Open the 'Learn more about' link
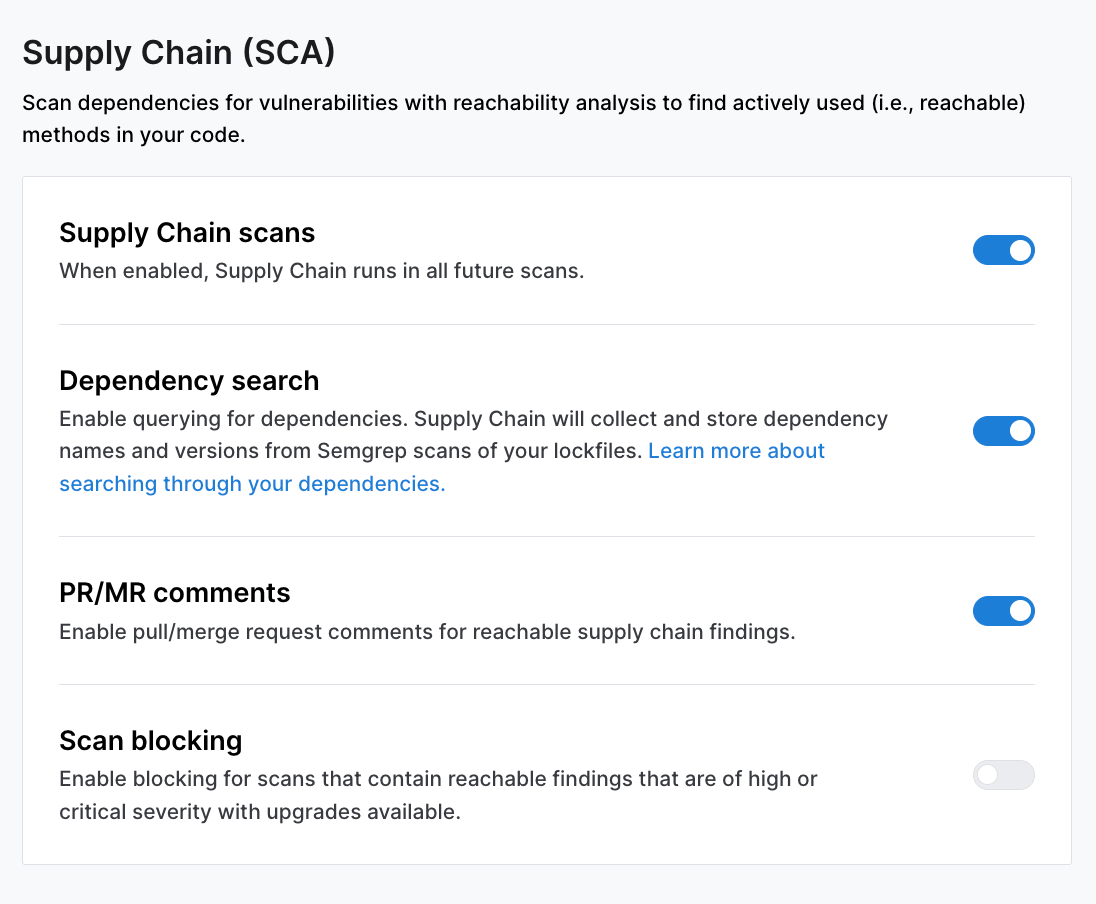This screenshot has height=904, width=1096. (736, 451)
